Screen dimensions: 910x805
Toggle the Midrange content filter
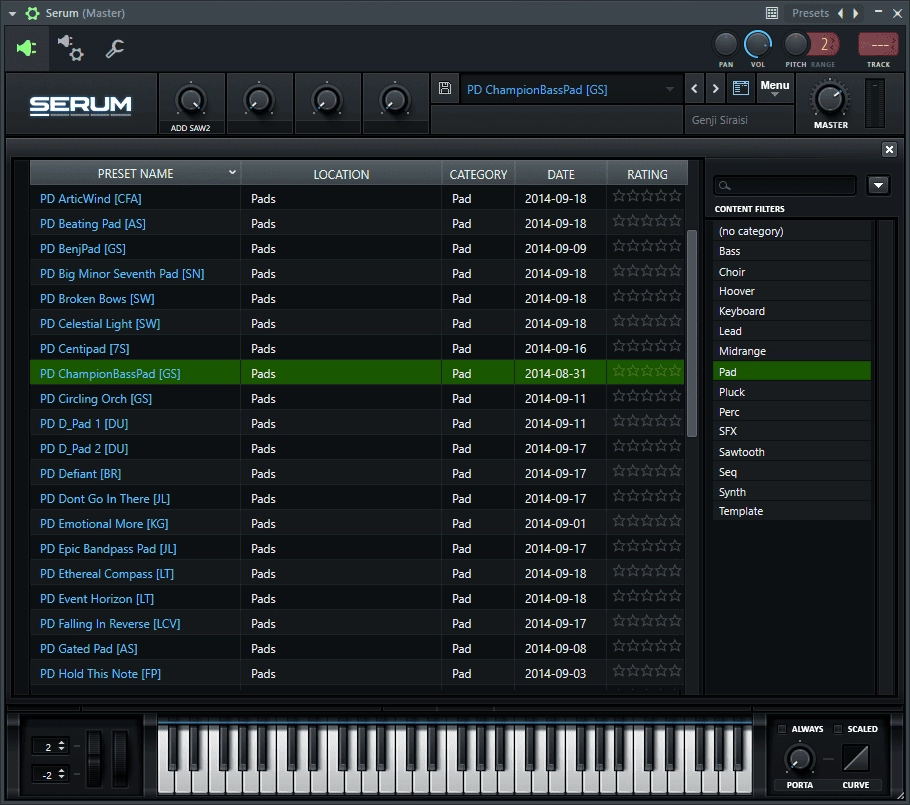[792, 351]
